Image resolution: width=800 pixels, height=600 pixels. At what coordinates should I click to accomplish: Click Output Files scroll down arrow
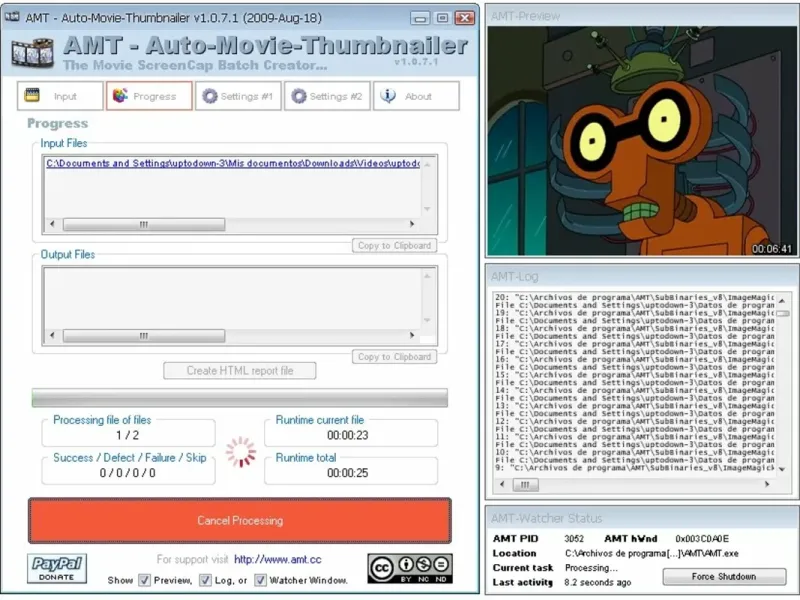[x=428, y=320]
